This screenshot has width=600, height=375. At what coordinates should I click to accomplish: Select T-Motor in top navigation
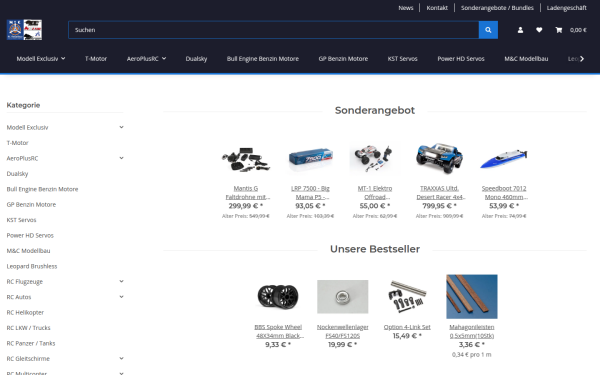tap(96, 59)
